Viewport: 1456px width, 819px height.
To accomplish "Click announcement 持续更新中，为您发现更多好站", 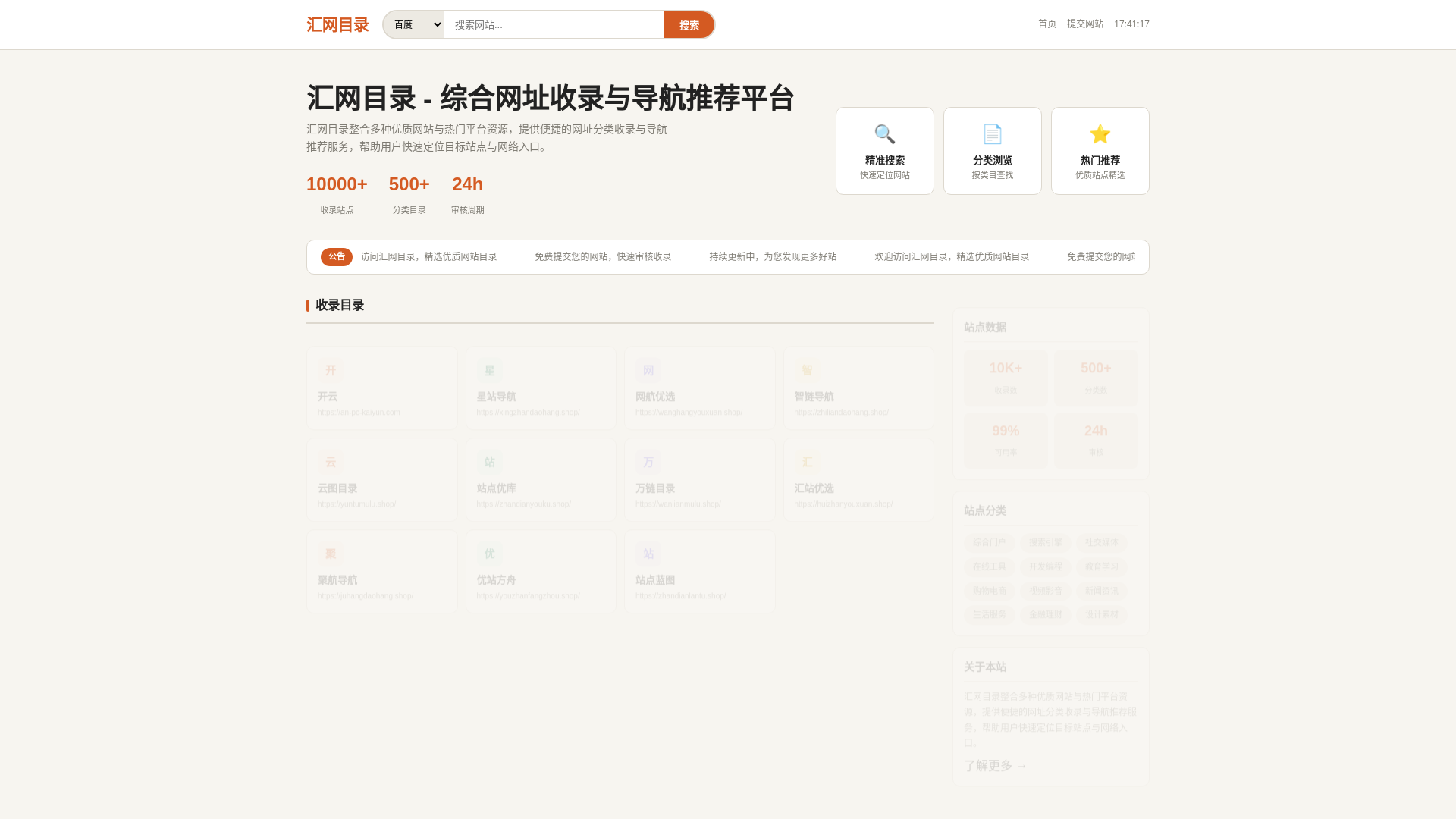I will tap(773, 257).
